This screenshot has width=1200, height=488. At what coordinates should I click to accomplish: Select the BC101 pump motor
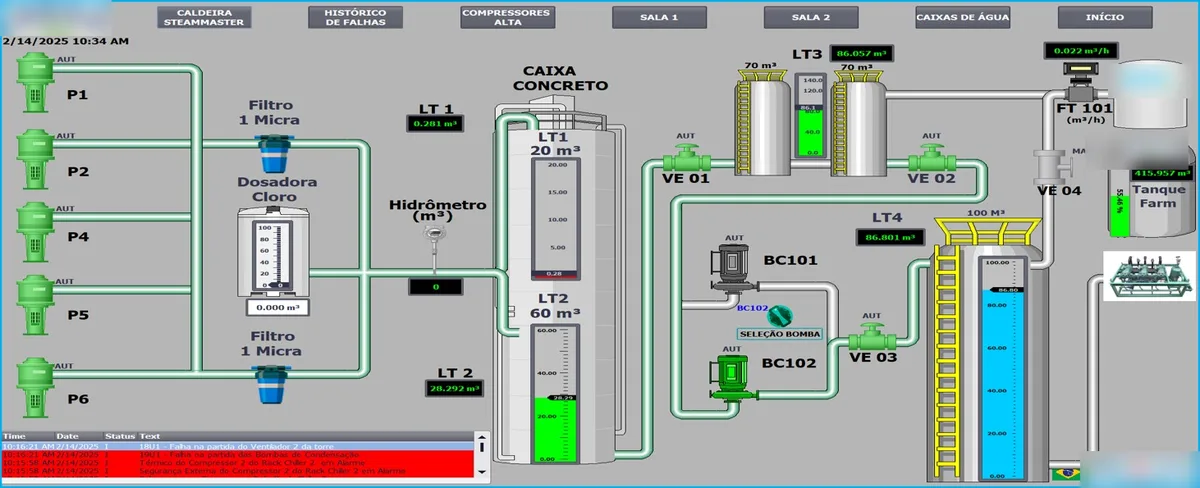732,268
